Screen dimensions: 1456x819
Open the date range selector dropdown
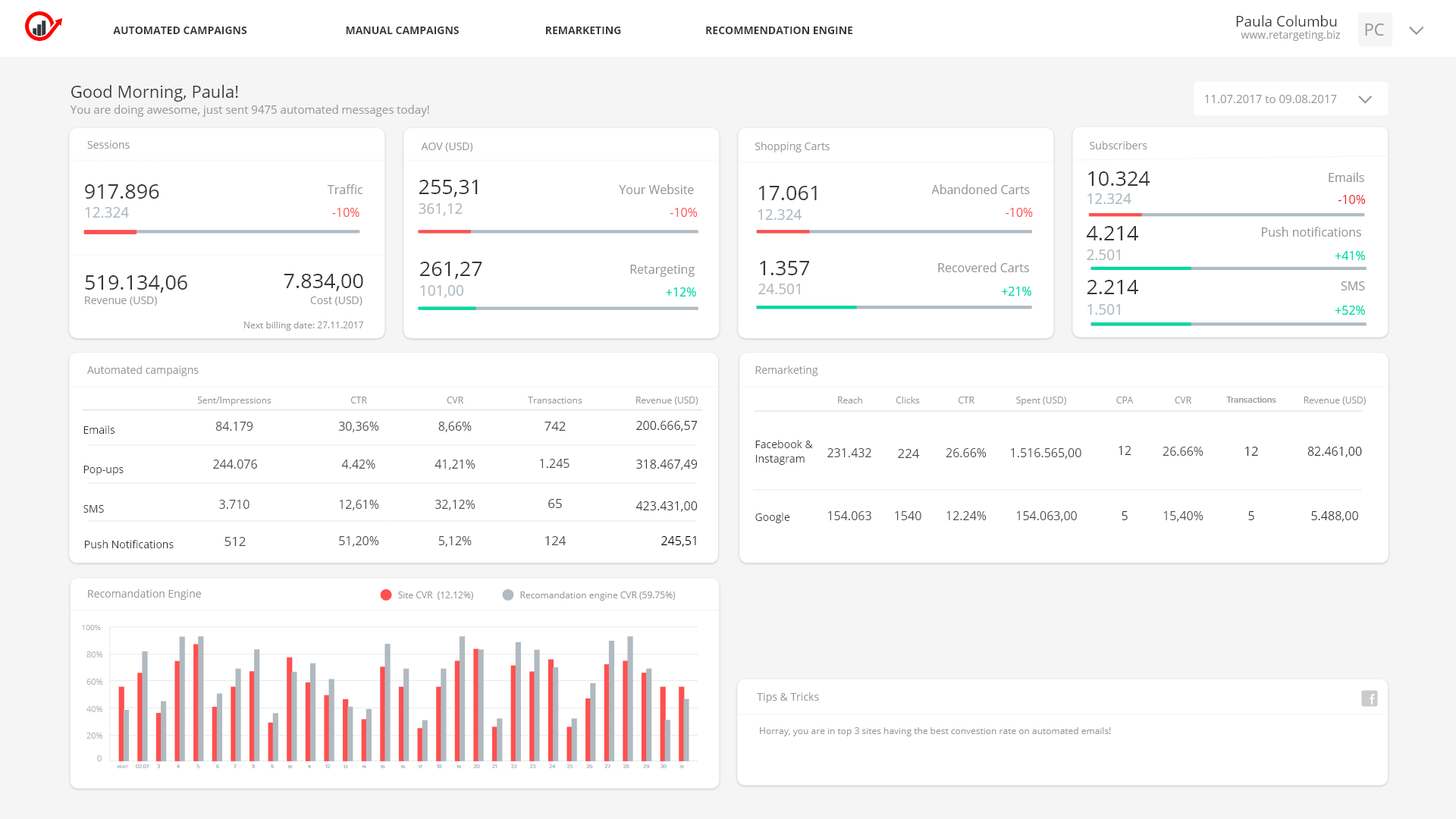click(x=1289, y=99)
